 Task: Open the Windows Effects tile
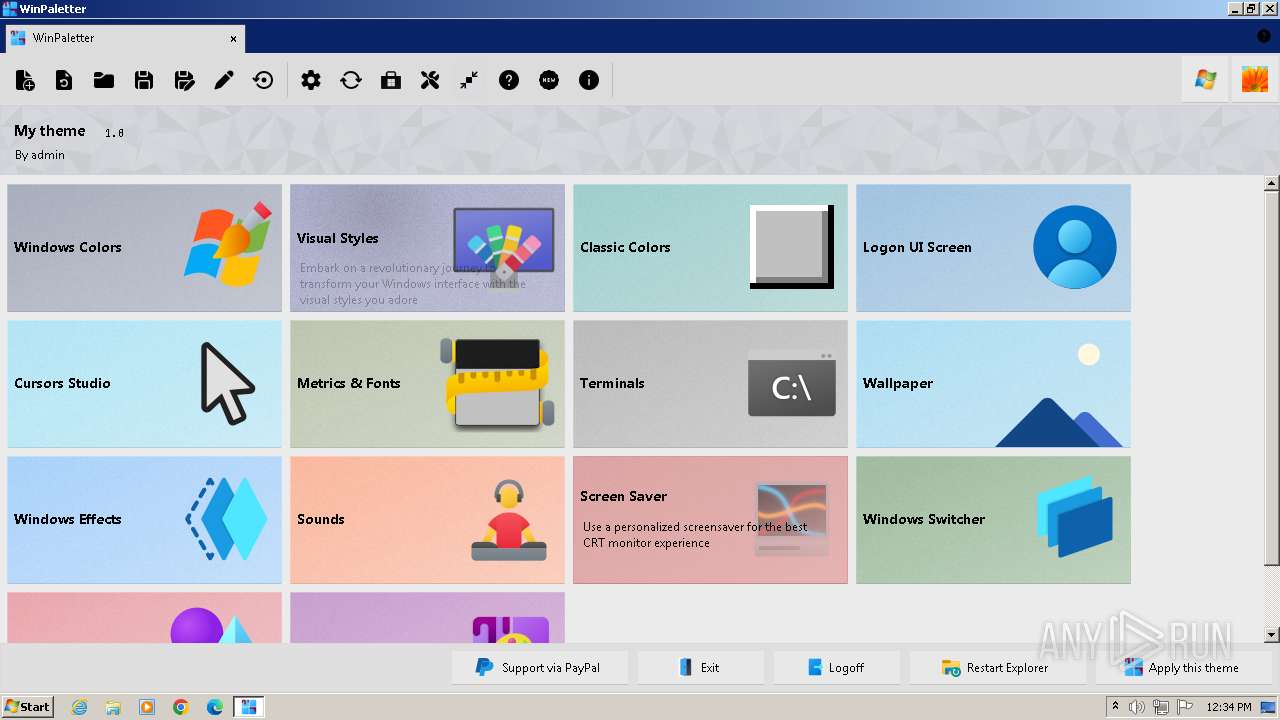pyautogui.click(x=144, y=520)
